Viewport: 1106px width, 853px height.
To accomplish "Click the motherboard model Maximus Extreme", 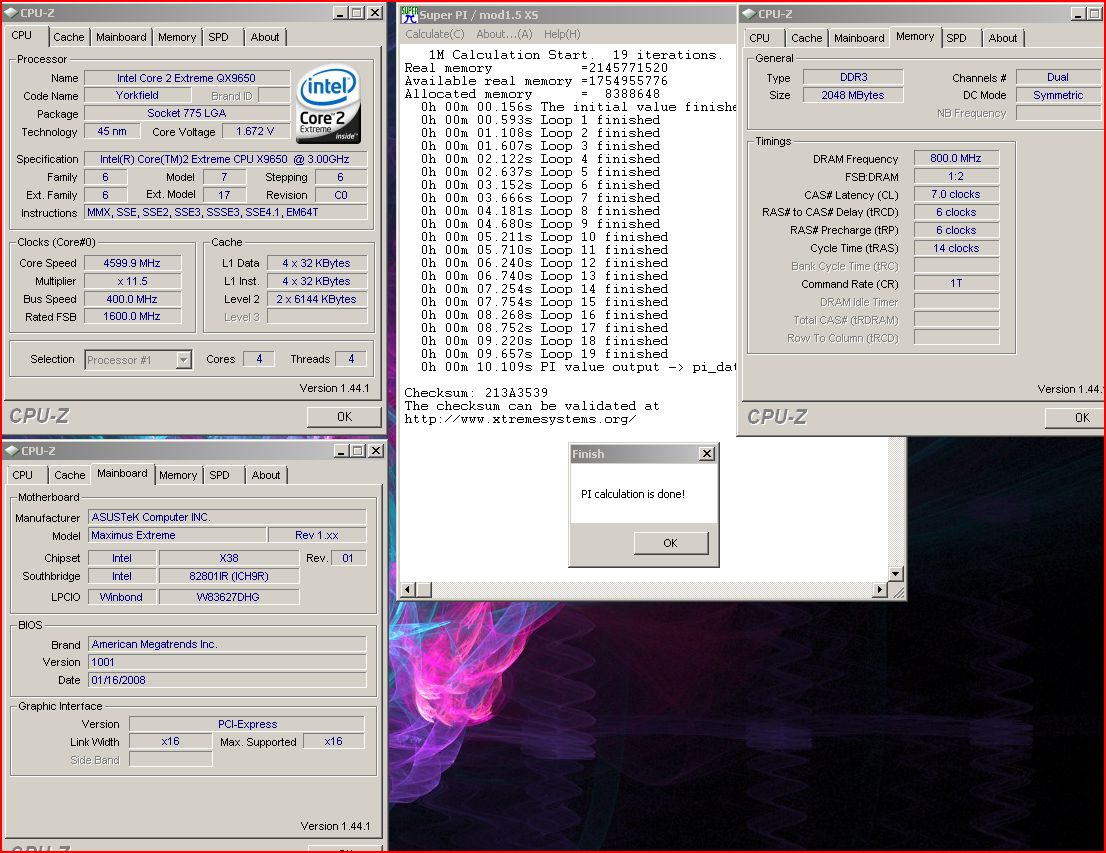I will 177,536.
